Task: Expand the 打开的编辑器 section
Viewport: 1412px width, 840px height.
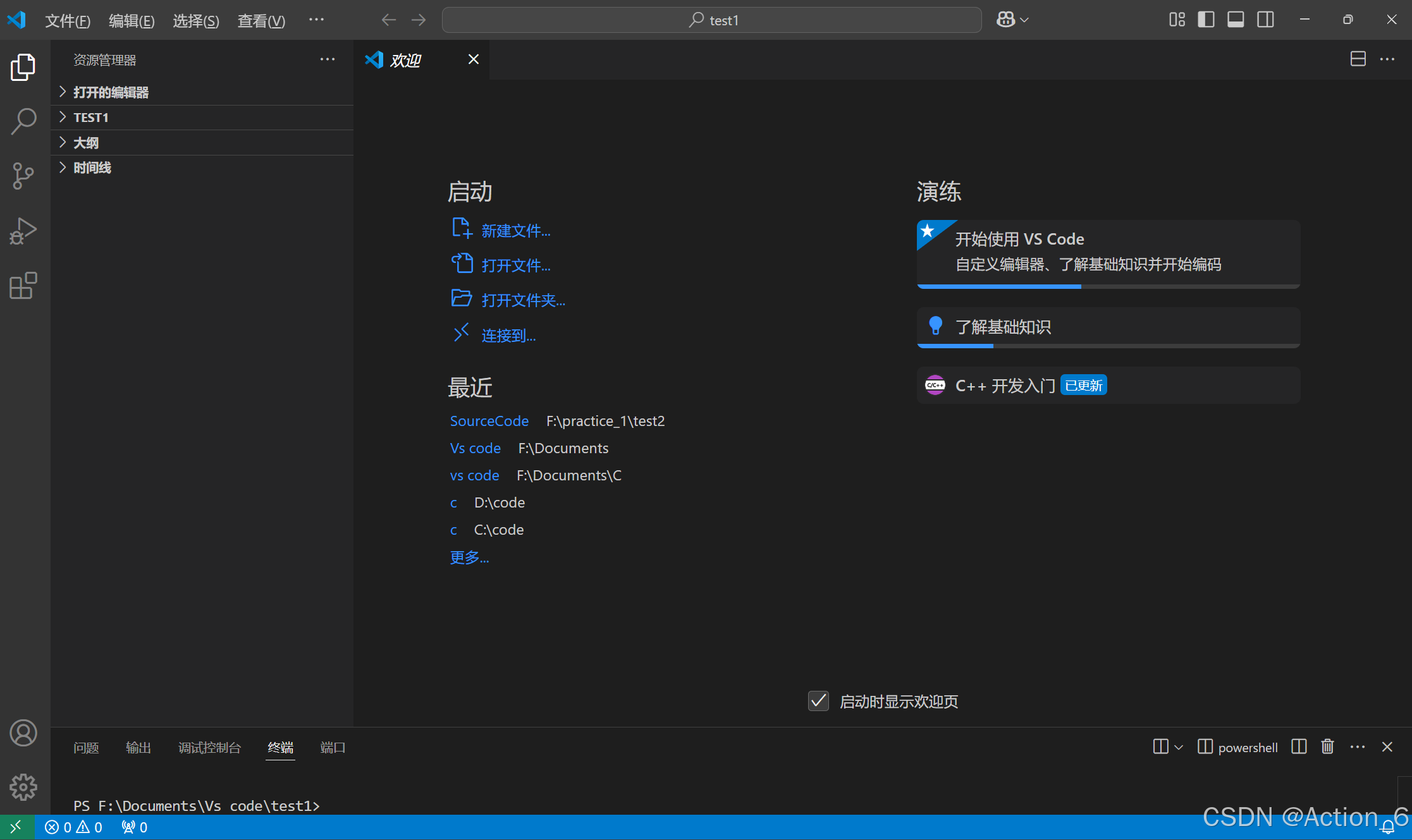Action: [111, 92]
